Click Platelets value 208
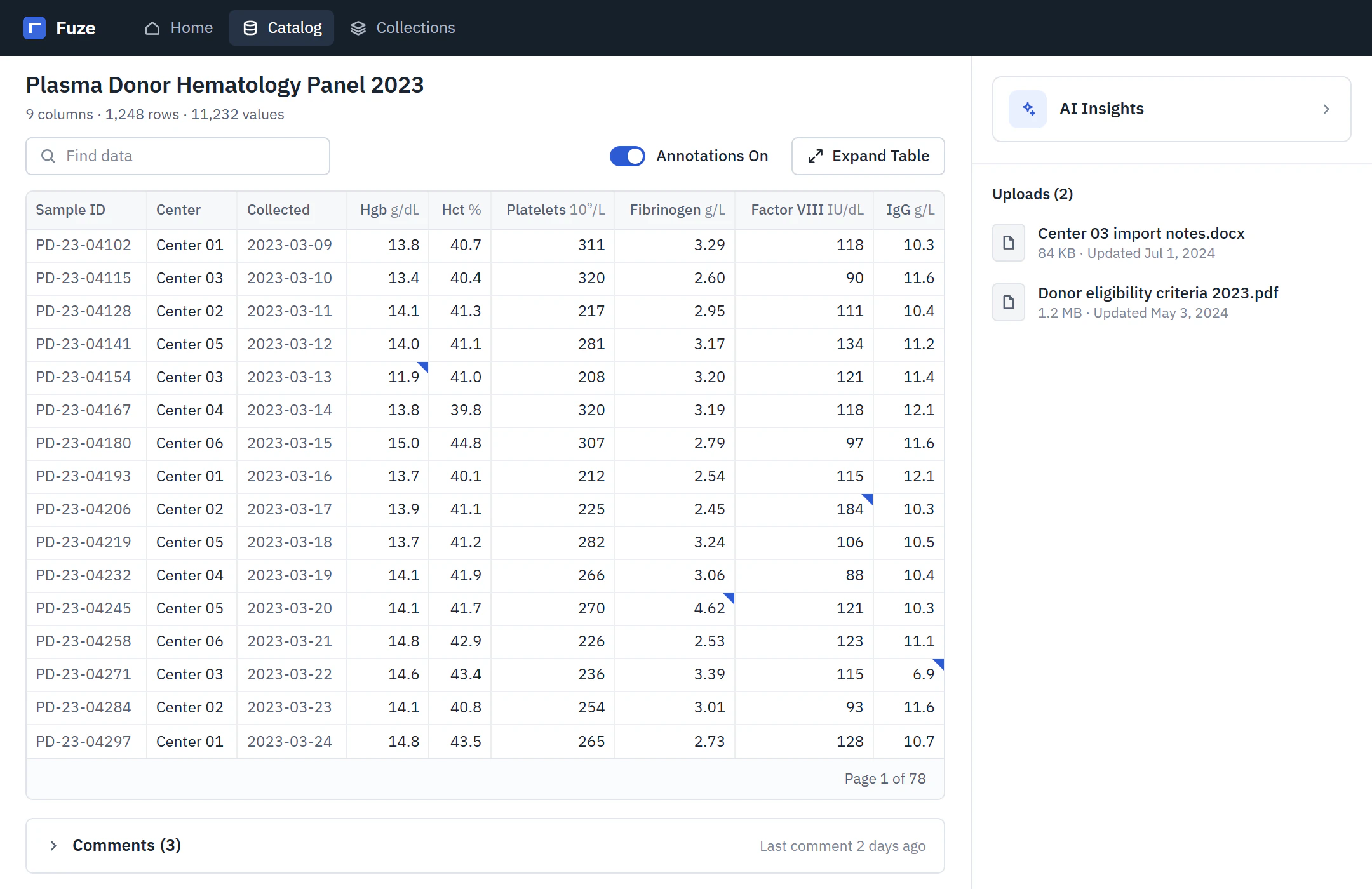Image resolution: width=1372 pixels, height=889 pixels. point(553,377)
